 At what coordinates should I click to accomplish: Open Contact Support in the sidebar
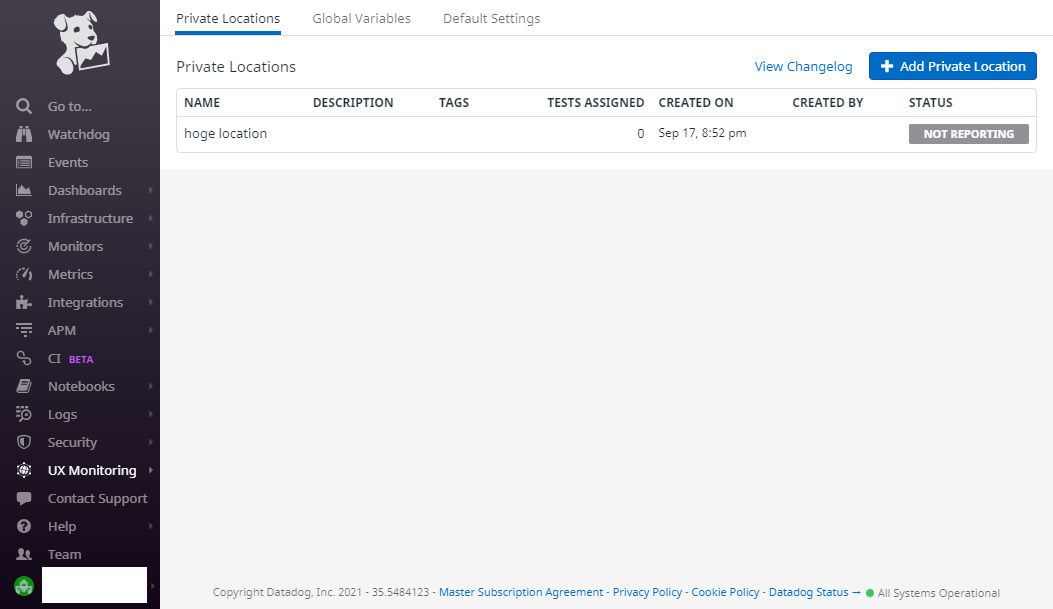[x=97, y=498]
